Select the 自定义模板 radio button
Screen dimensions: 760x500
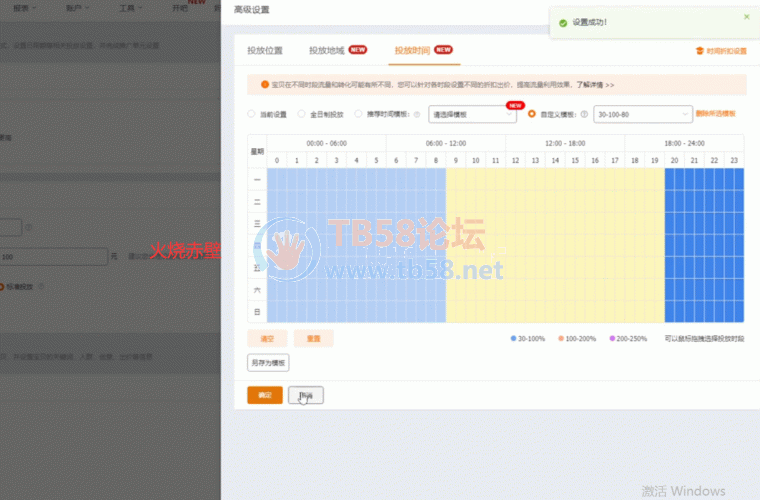[532, 114]
